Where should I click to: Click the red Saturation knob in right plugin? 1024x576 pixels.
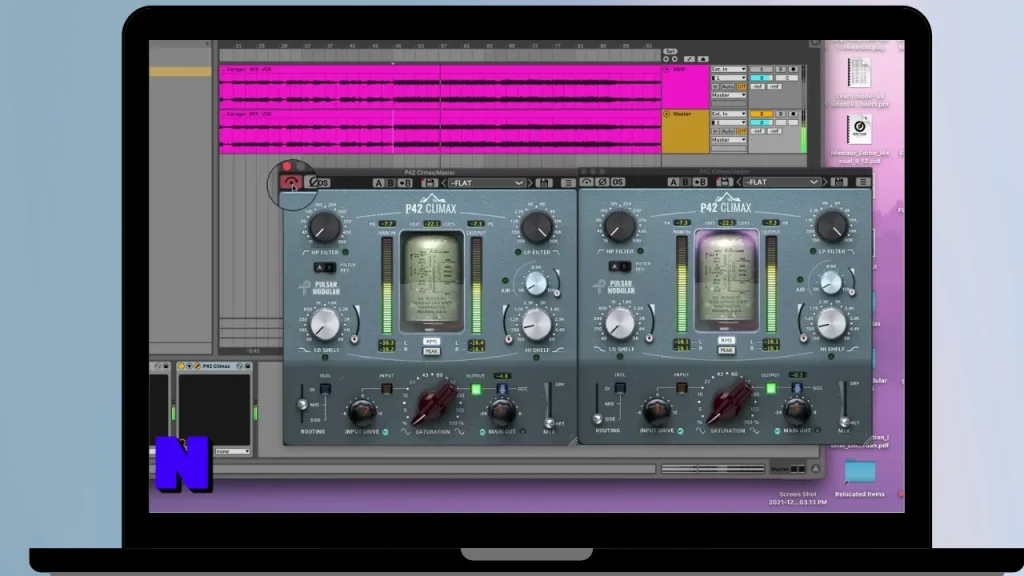coord(728,402)
